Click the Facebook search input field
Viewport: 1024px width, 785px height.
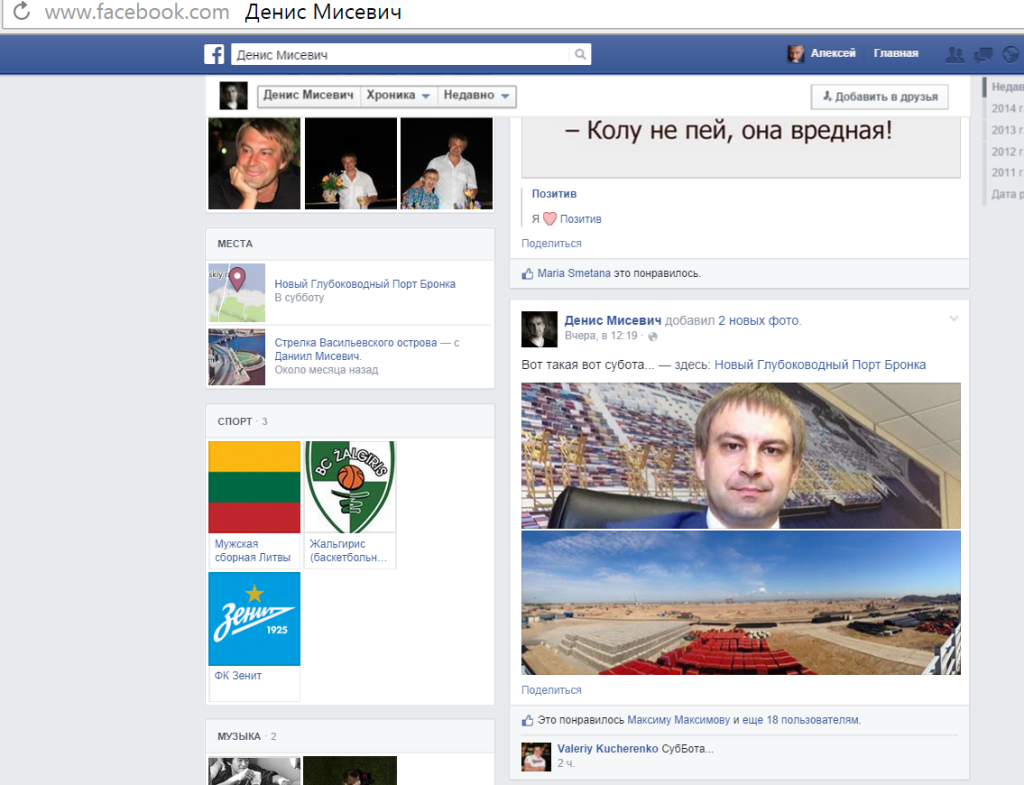(400, 55)
